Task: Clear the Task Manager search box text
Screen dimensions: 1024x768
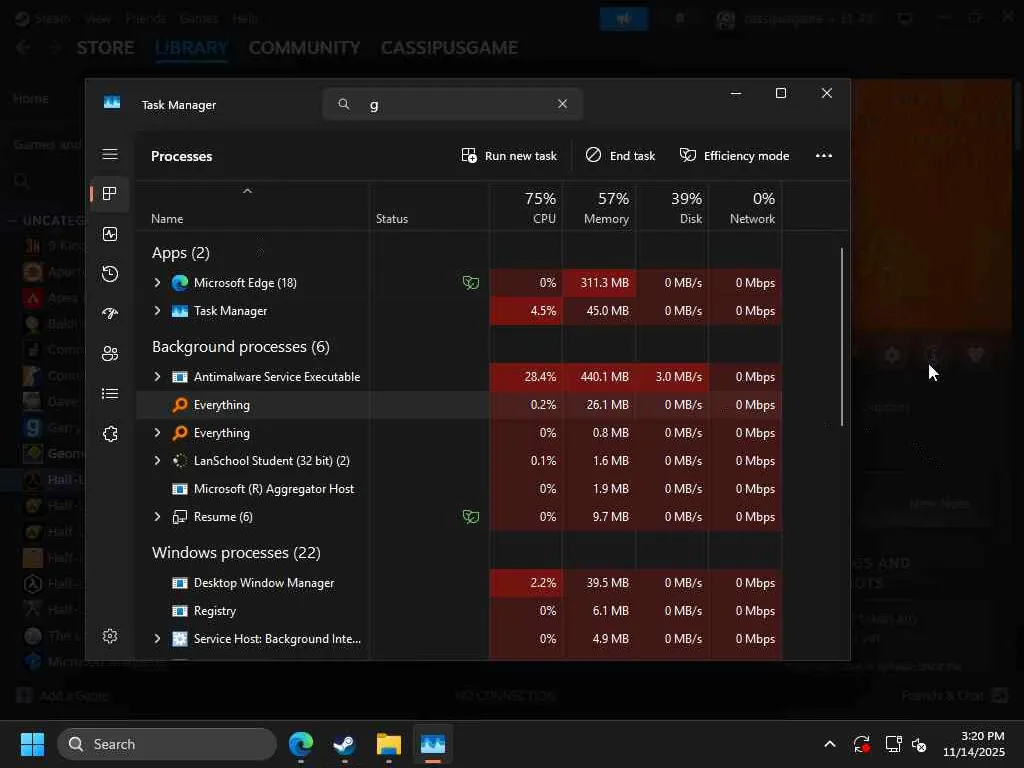Action: (x=562, y=104)
